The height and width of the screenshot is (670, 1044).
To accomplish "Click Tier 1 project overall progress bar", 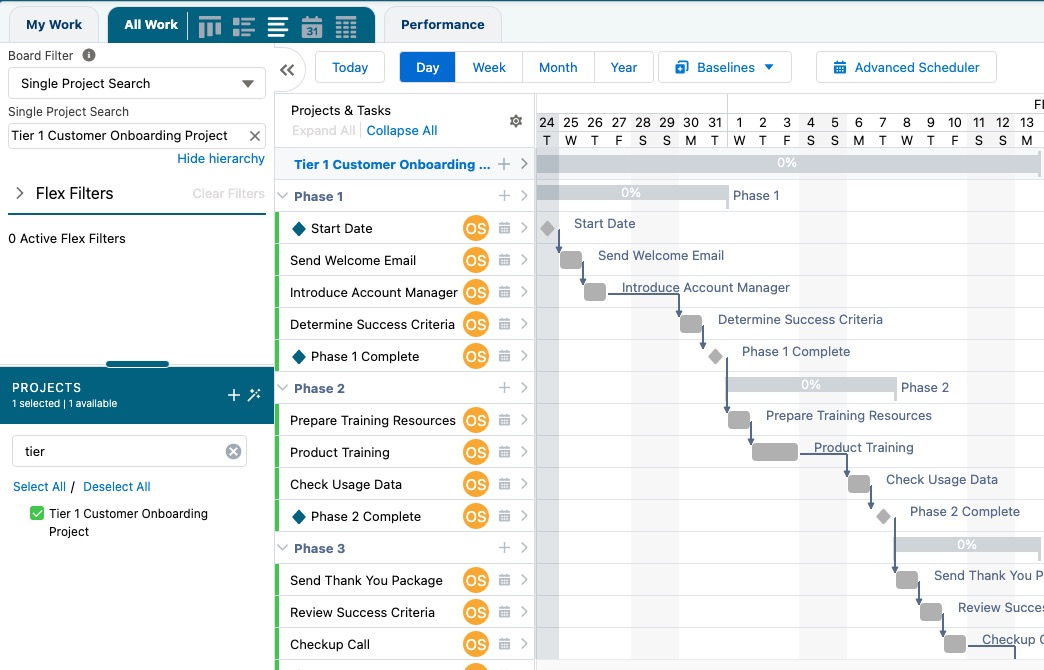I will (x=788, y=164).
